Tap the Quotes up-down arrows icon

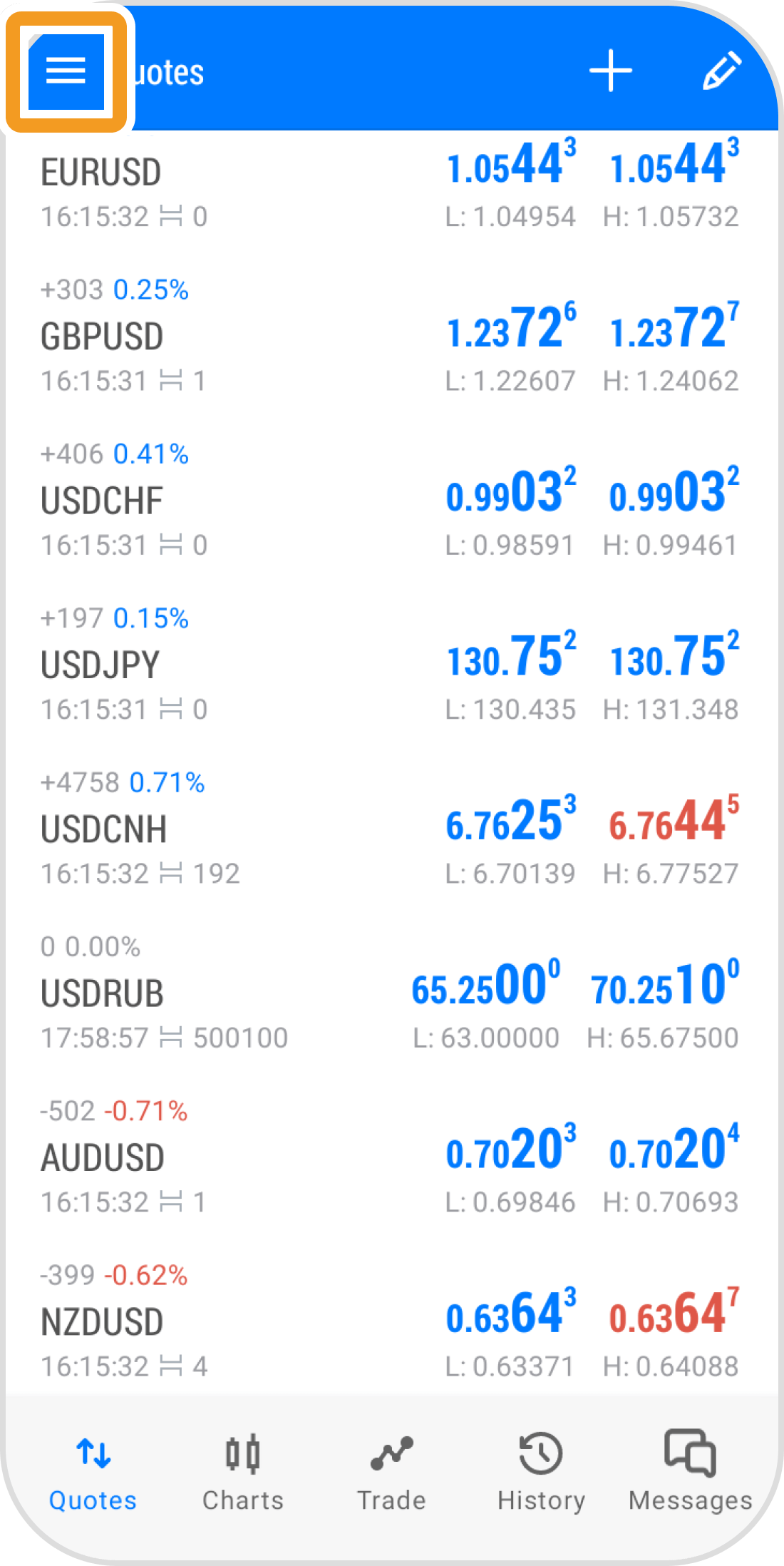[x=93, y=1453]
